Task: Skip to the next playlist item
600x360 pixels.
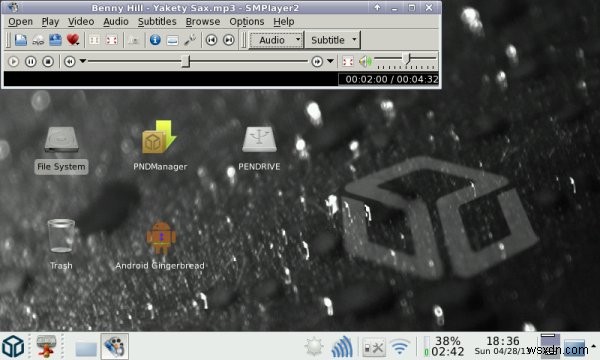Action: pos(229,40)
